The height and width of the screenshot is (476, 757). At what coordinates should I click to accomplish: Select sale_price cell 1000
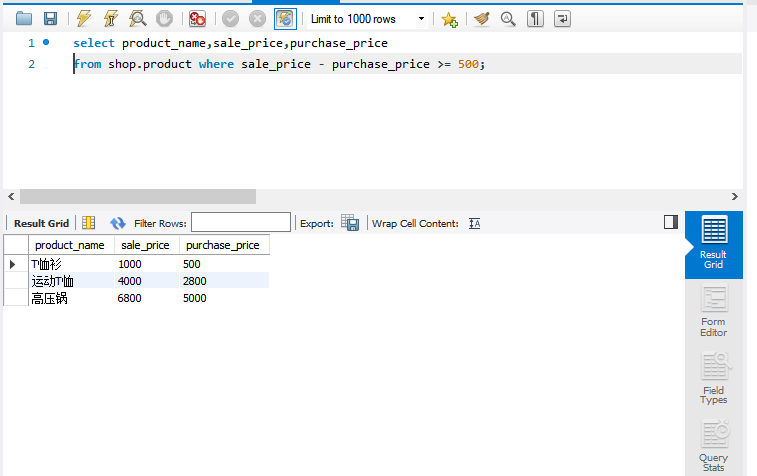coord(147,264)
